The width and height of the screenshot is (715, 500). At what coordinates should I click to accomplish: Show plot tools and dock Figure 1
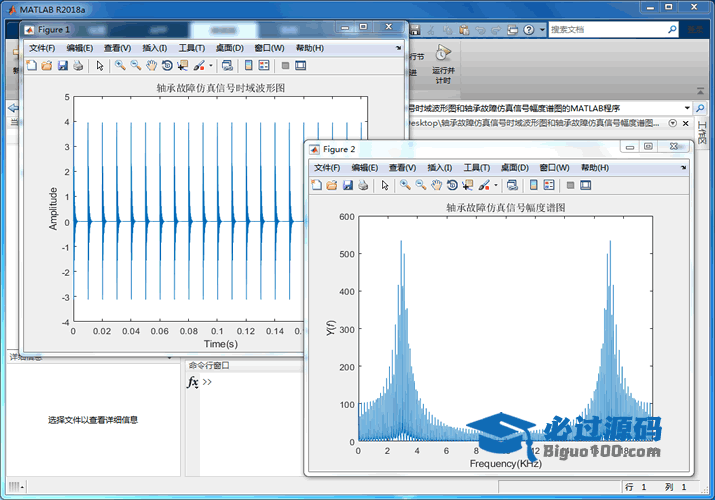click(301, 66)
